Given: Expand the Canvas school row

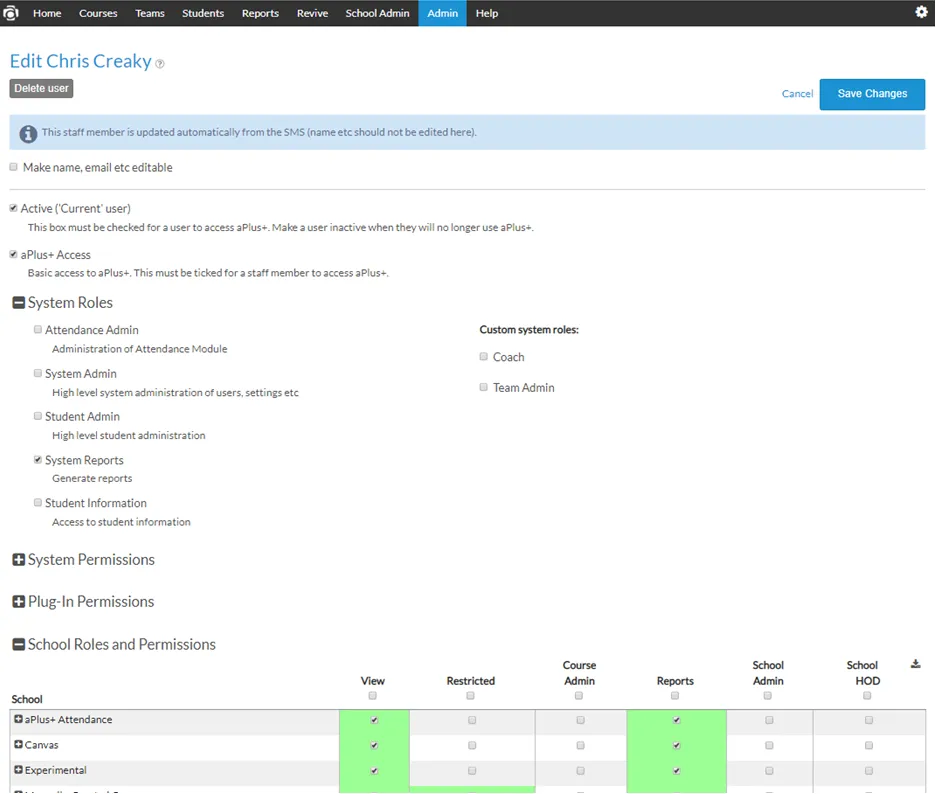Looking at the screenshot, I should [19, 744].
